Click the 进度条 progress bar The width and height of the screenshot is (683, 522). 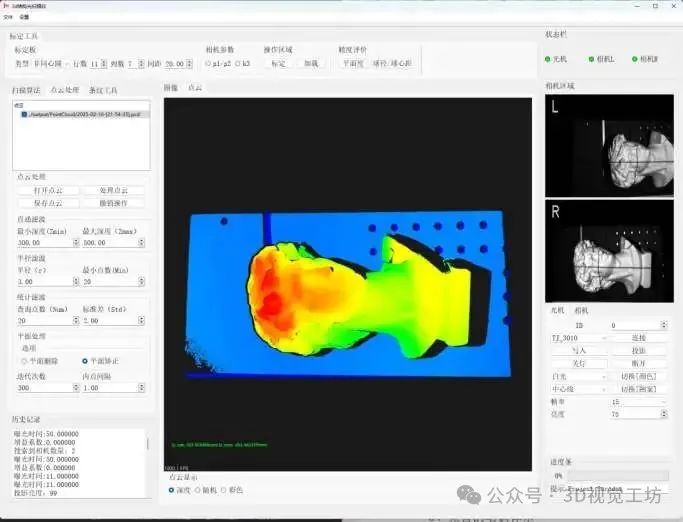point(612,476)
